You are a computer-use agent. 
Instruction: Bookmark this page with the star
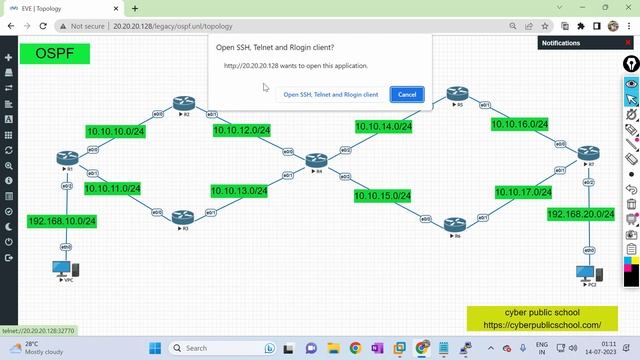(545, 26)
